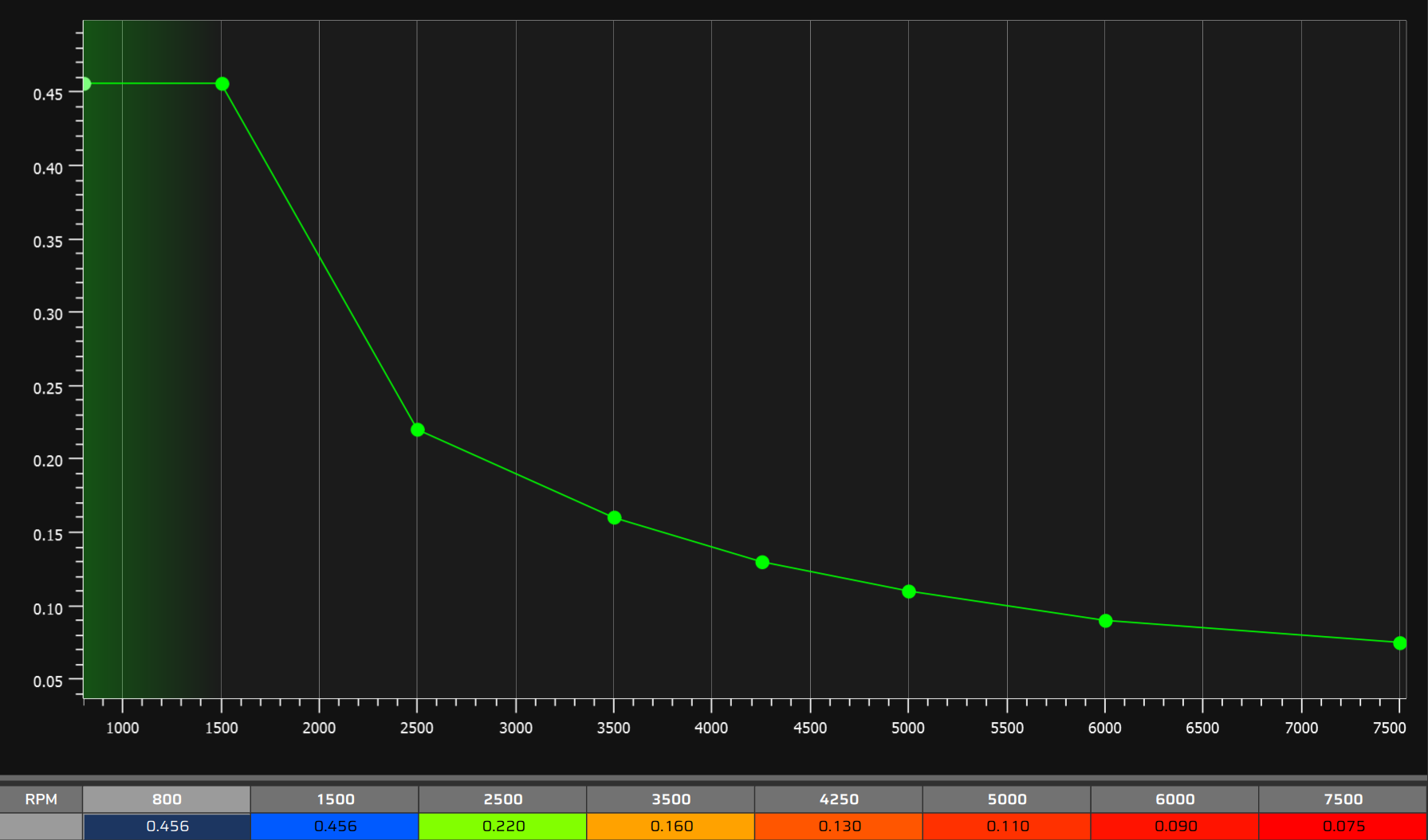
Task: Select the 5000 RPM header cell
Action: coord(1007,799)
